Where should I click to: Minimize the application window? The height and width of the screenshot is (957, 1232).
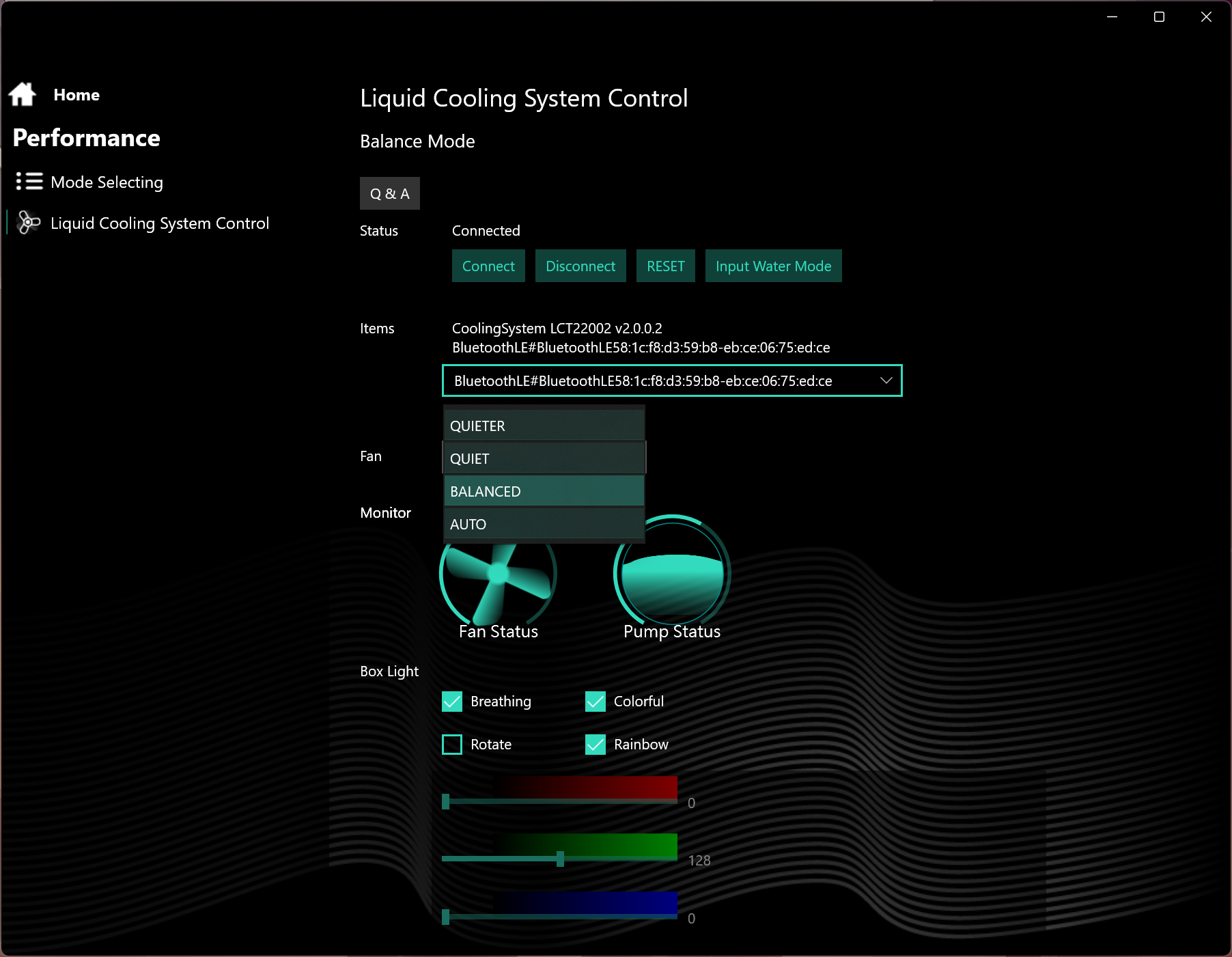click(x=1112, y=17)
